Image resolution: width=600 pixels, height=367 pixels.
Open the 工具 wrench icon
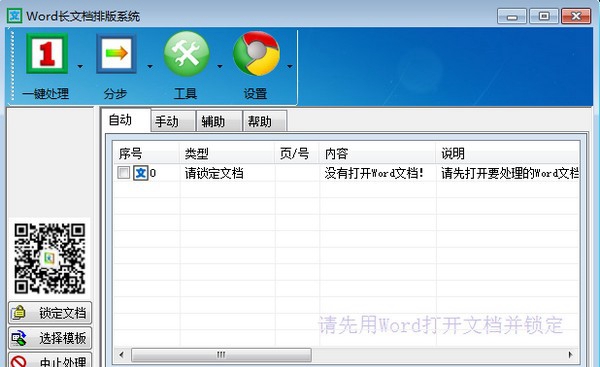pyautogui.click(x=186, y=54)
